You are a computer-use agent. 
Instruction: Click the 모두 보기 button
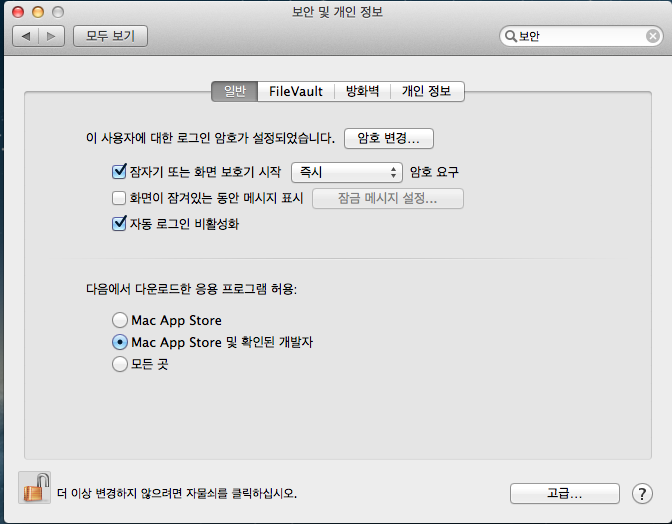pos(111,36)
